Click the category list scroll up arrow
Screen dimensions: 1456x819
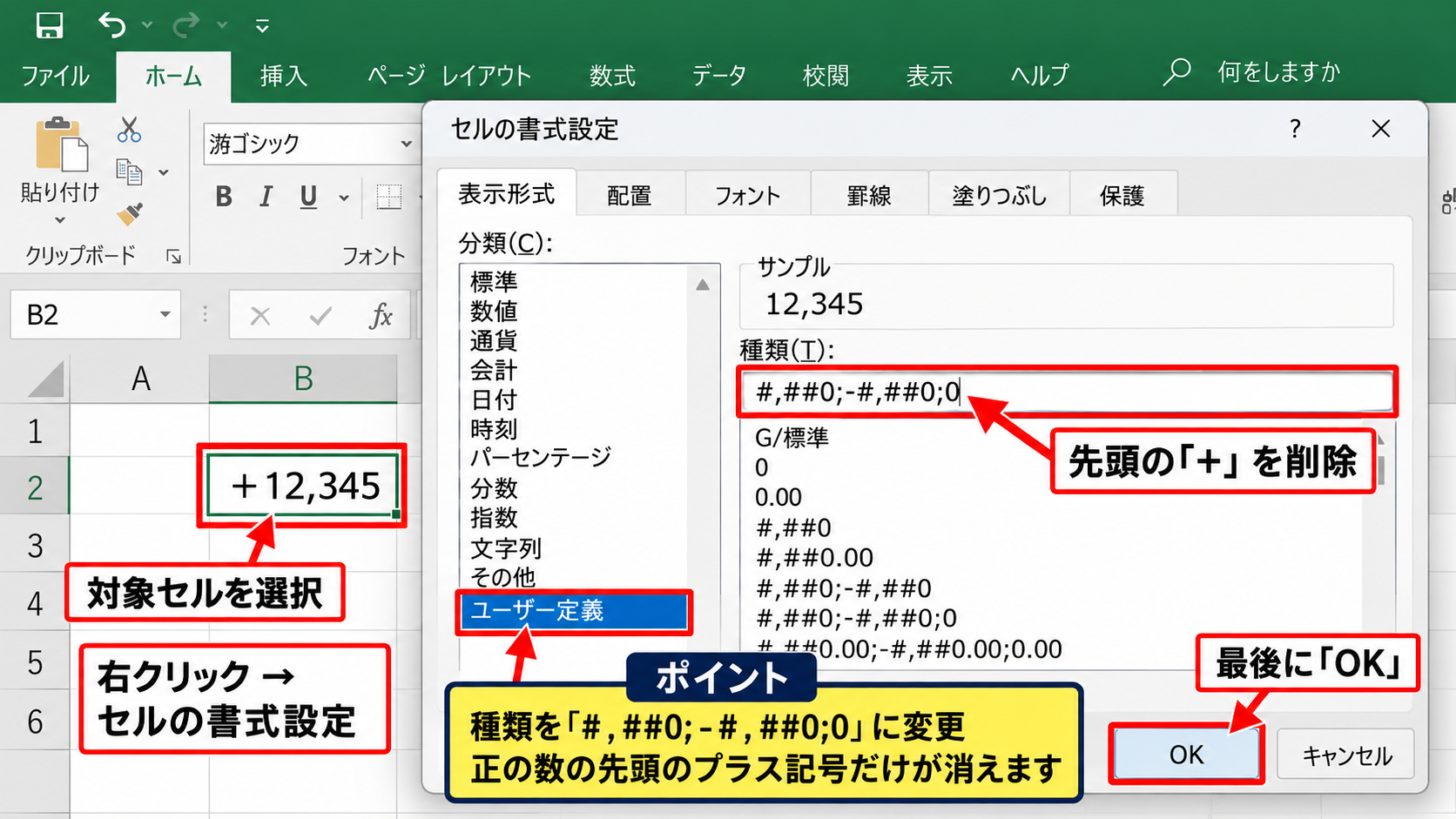tap(703, 285)
